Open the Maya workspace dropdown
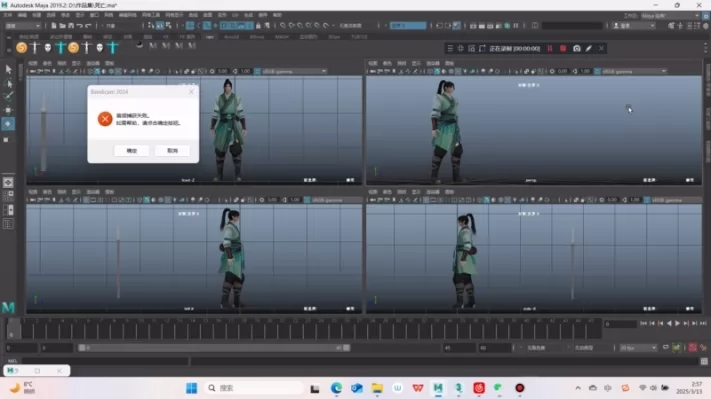This screenshot has width=711, height=399. [670, 15]
